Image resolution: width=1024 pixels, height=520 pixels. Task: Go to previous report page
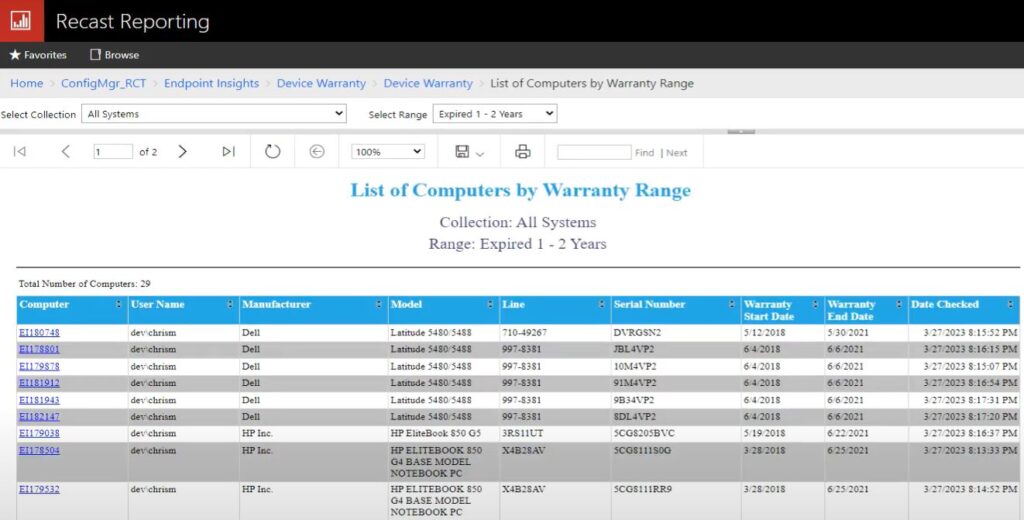[x=66, y=152]
